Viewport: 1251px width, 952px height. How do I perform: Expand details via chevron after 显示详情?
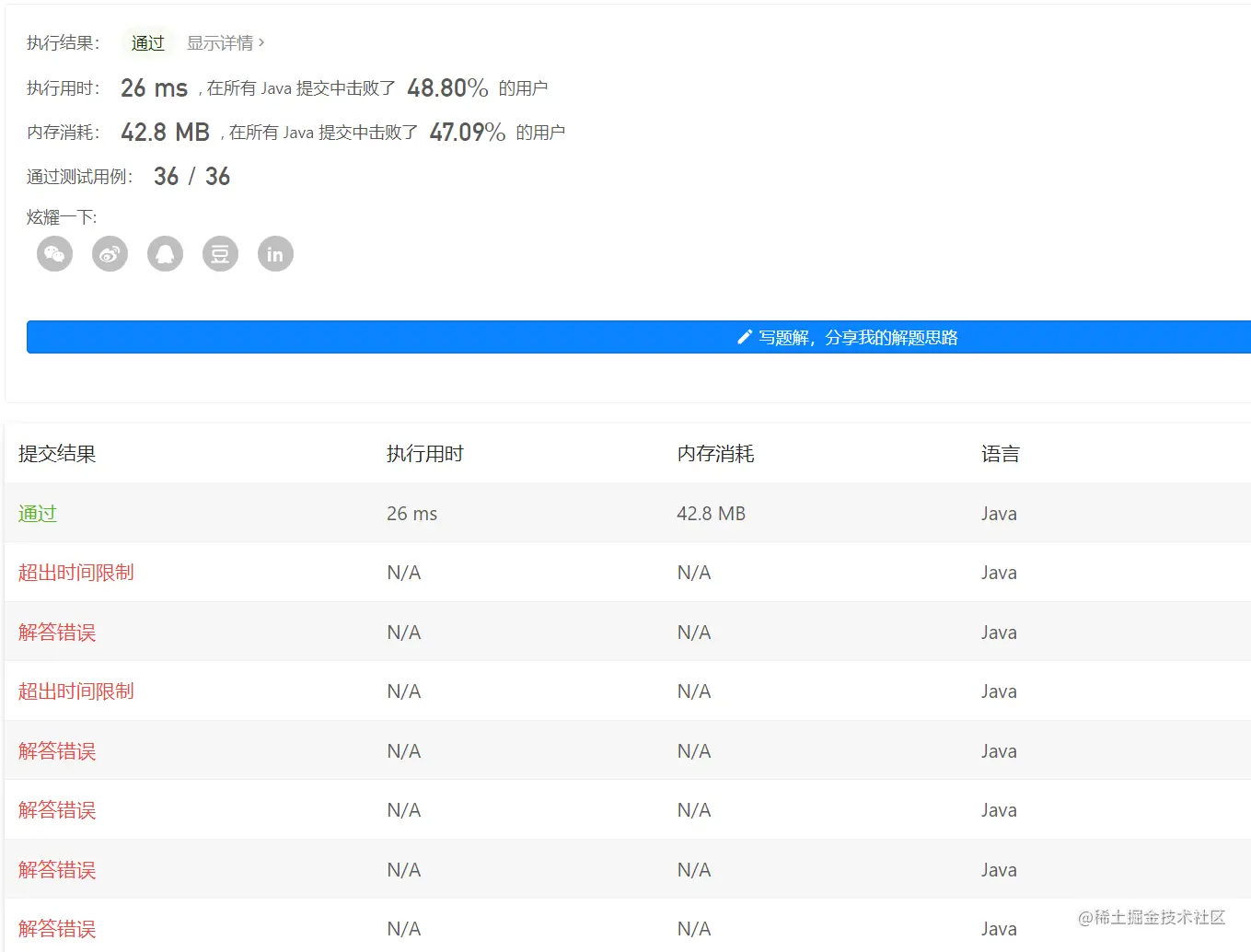click(261, 42)
